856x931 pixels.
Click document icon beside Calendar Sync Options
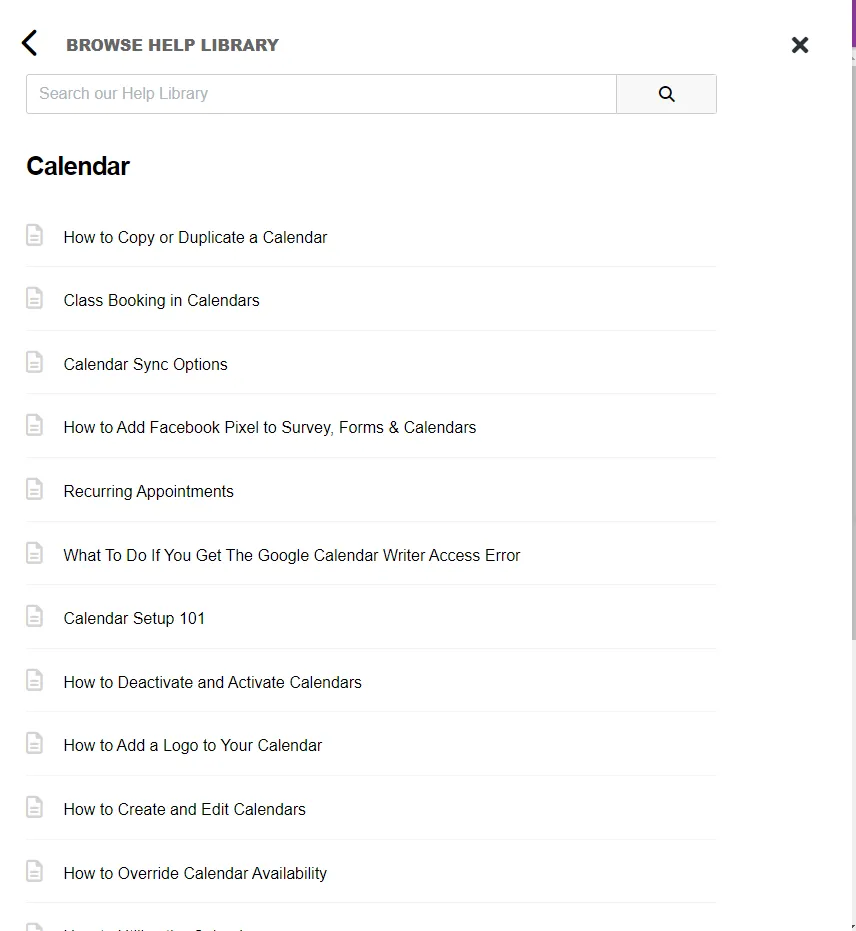pyautogui.click(x=35, y=363)
